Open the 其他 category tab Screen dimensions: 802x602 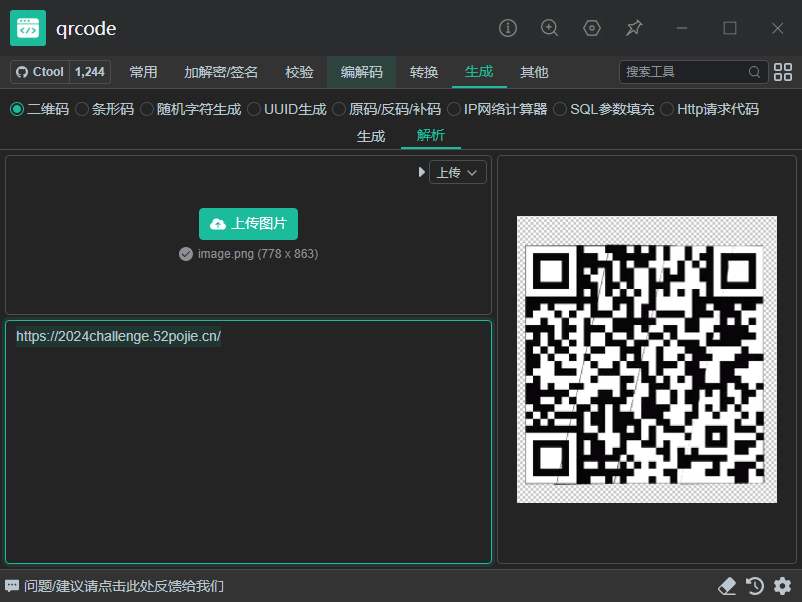click(x=534, y=72)
